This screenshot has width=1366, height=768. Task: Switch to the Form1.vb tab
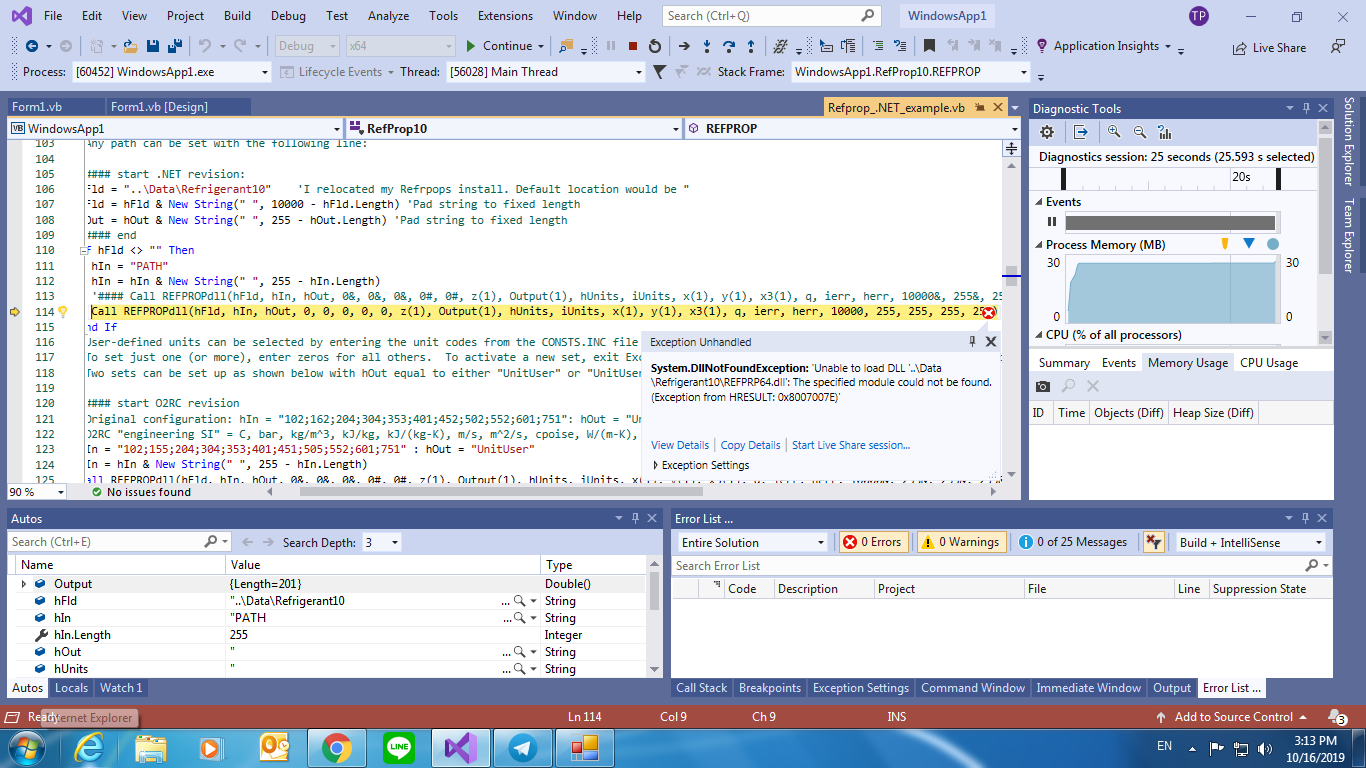pyautogui.click(x=37, y=107)
